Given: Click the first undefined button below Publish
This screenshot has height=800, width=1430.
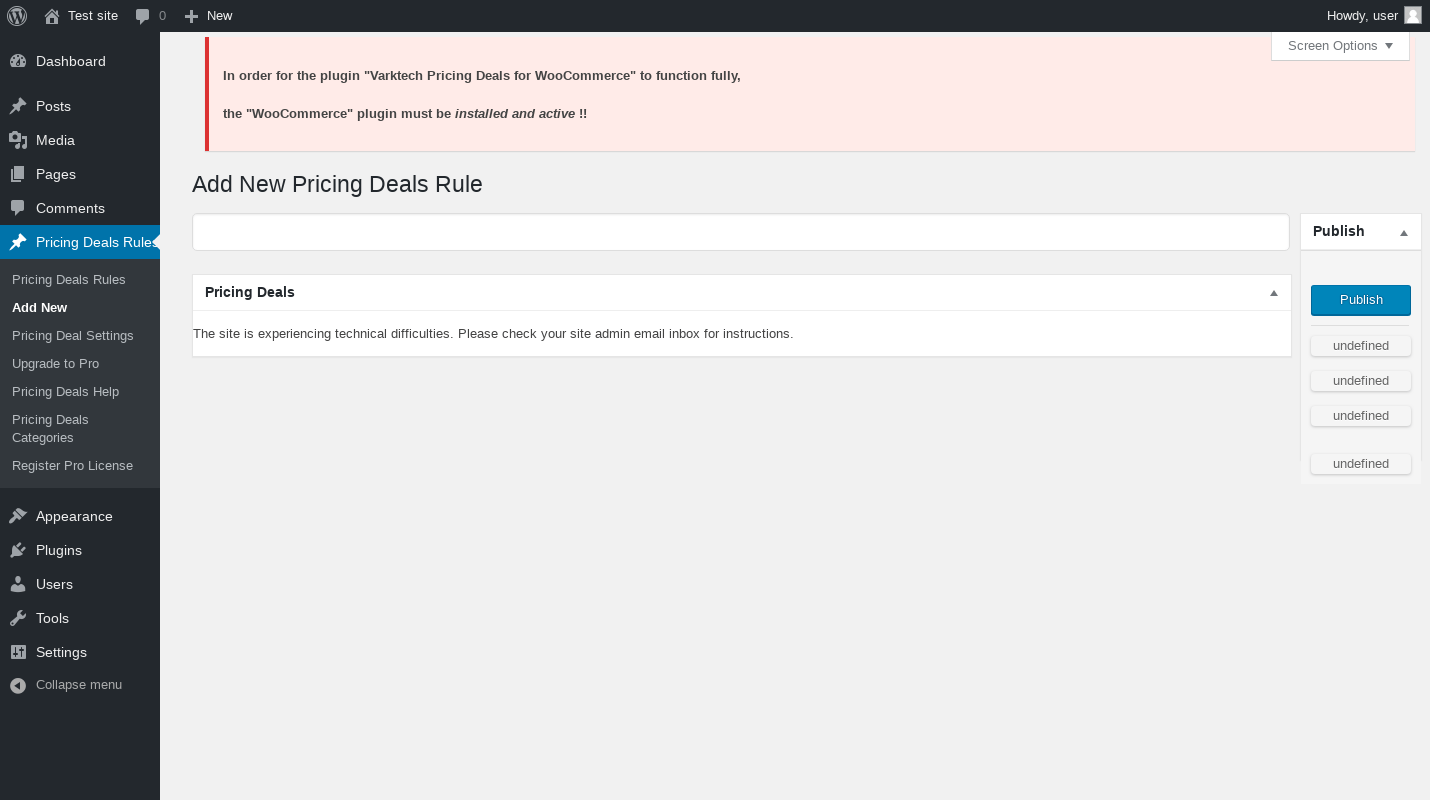Looking at the screenshot, I should click(1361, 346).
